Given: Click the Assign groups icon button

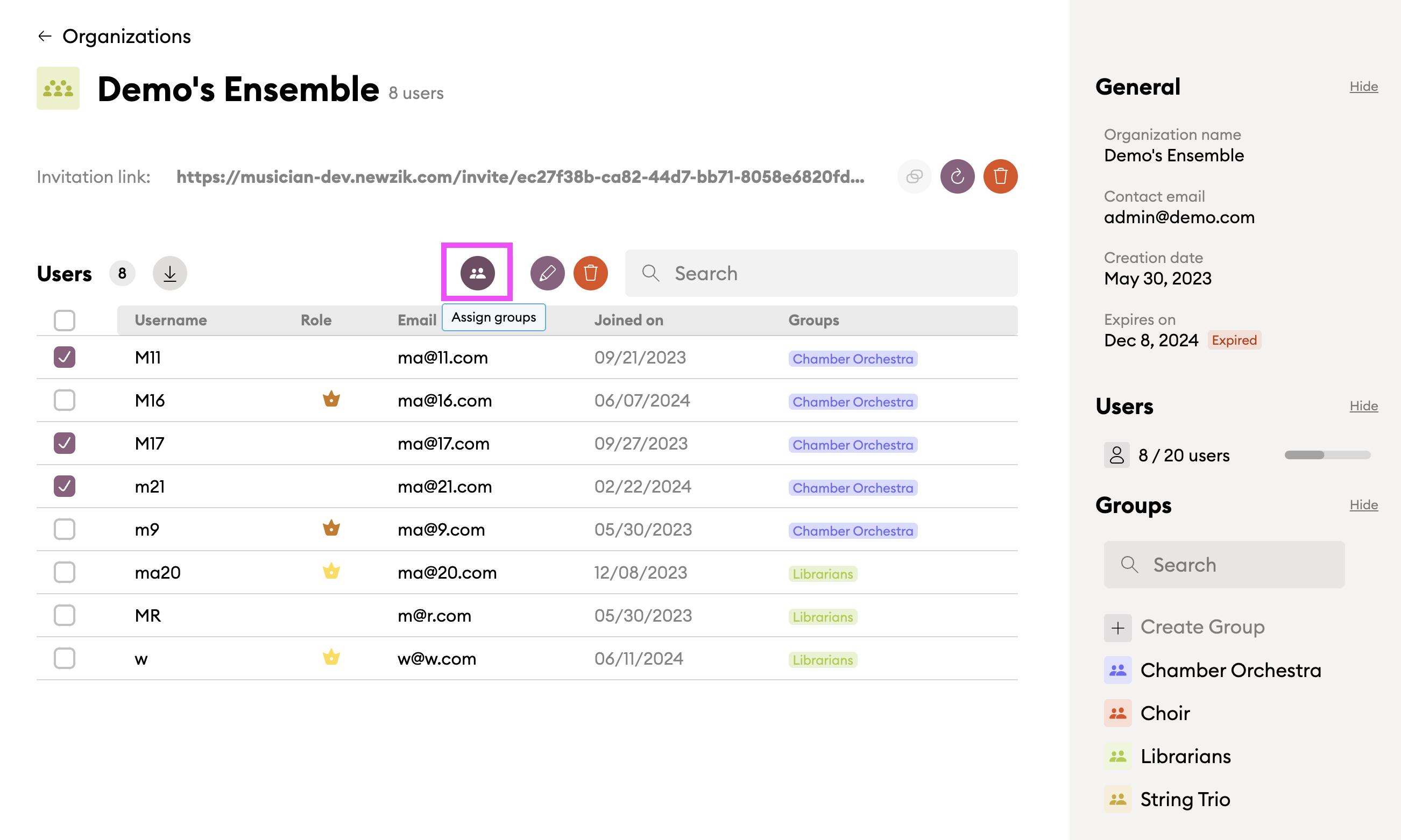Looking at the screenshot, I should point(477,273).
